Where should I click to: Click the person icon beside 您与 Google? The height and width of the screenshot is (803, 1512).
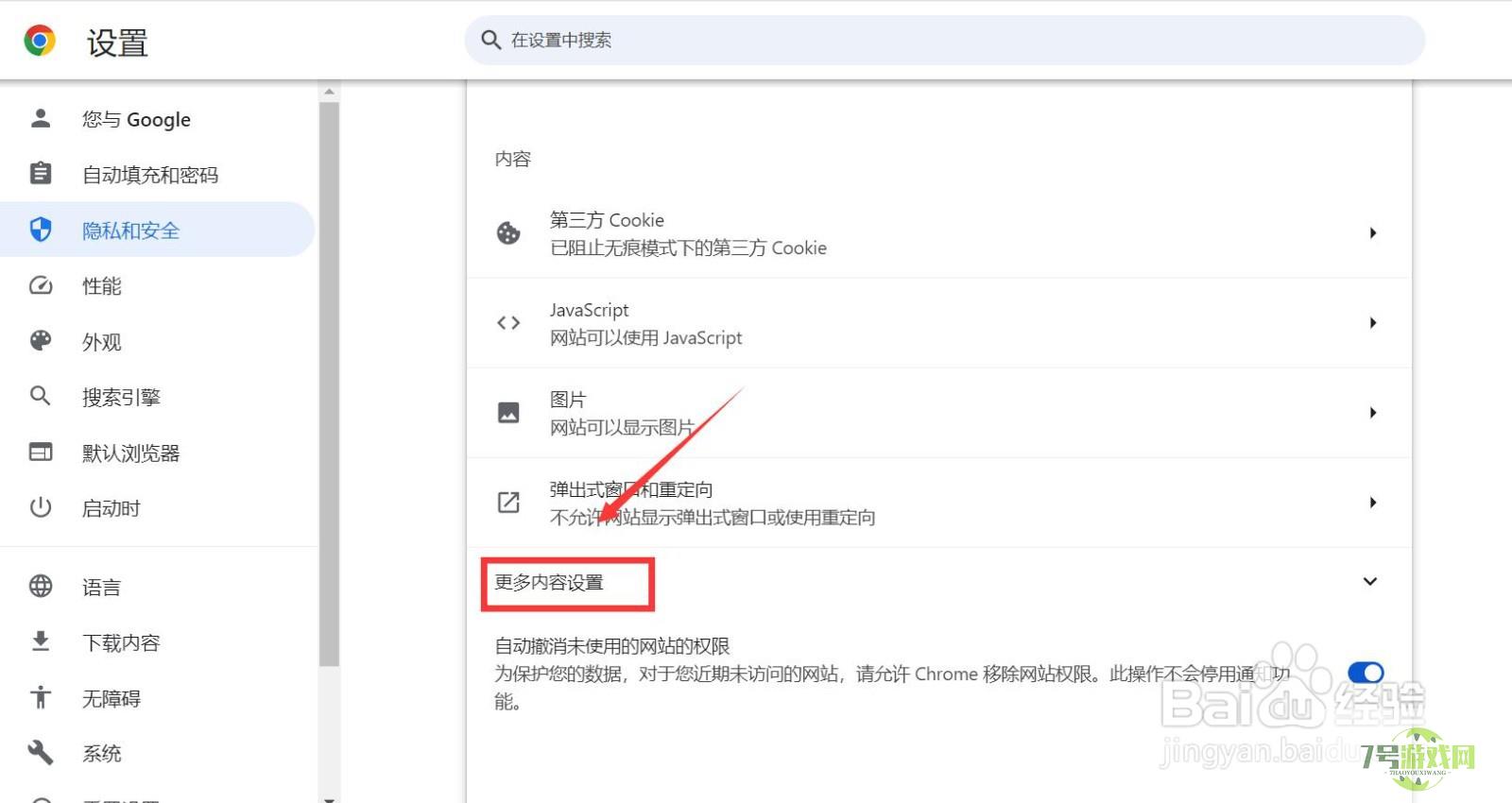coord(40,118)
